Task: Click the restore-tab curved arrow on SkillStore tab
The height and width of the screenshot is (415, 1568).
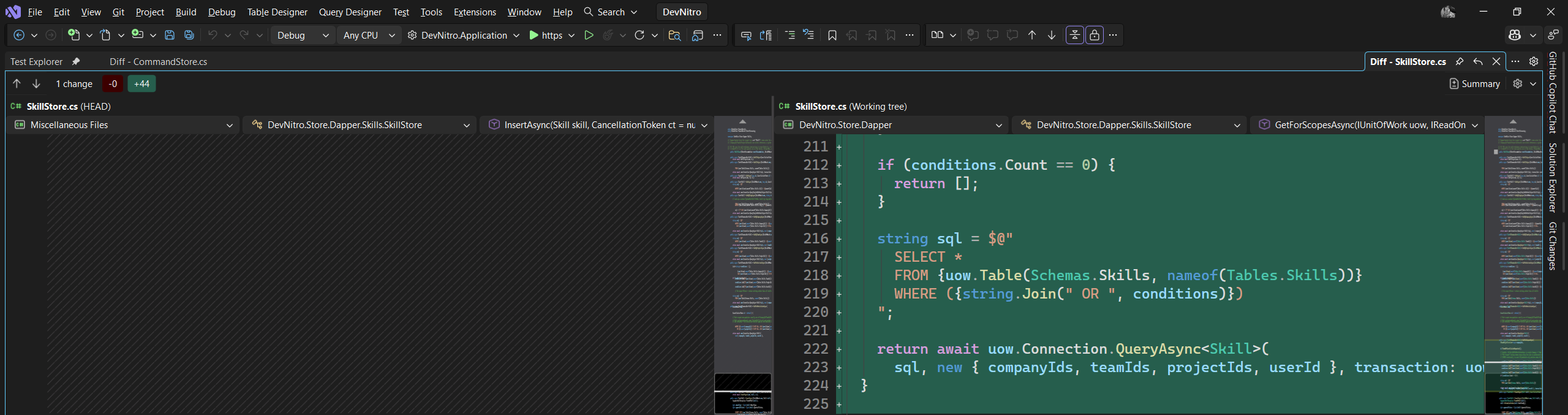Action: pyautogui.click(x=1478, y=61)
